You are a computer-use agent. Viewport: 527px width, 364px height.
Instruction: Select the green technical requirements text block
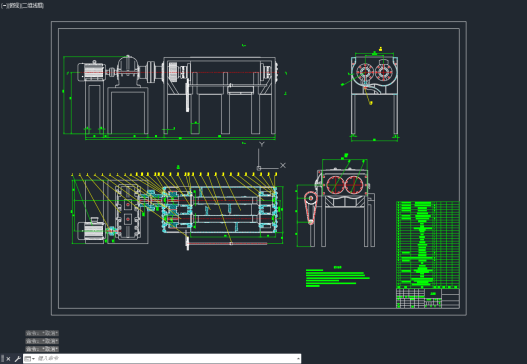(337, 277)
